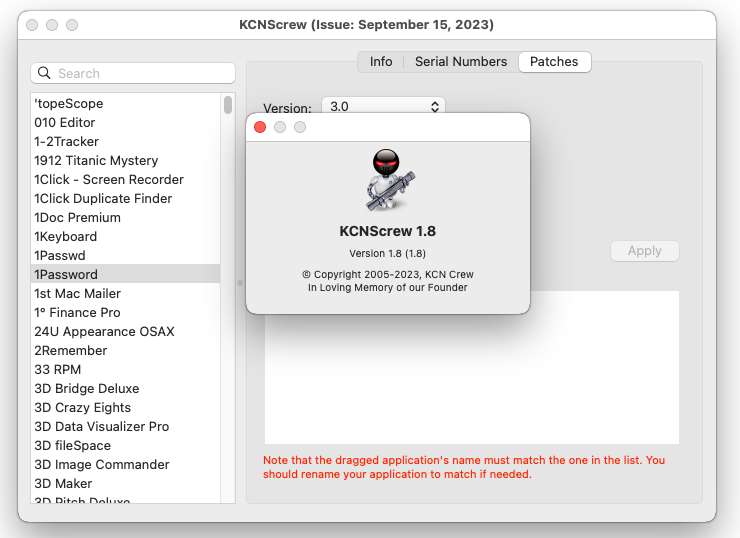This screenshot has height=538, width=740.
Task: Select 1-2Tracker in the list
Action: [126, 142]
